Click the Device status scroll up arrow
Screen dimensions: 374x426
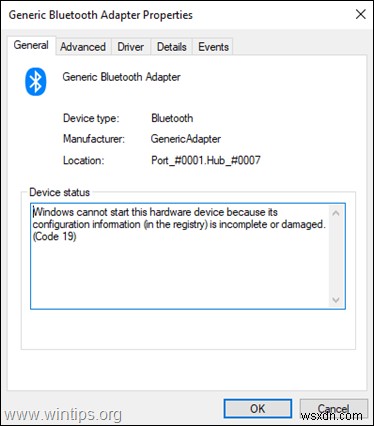(336, 213)
